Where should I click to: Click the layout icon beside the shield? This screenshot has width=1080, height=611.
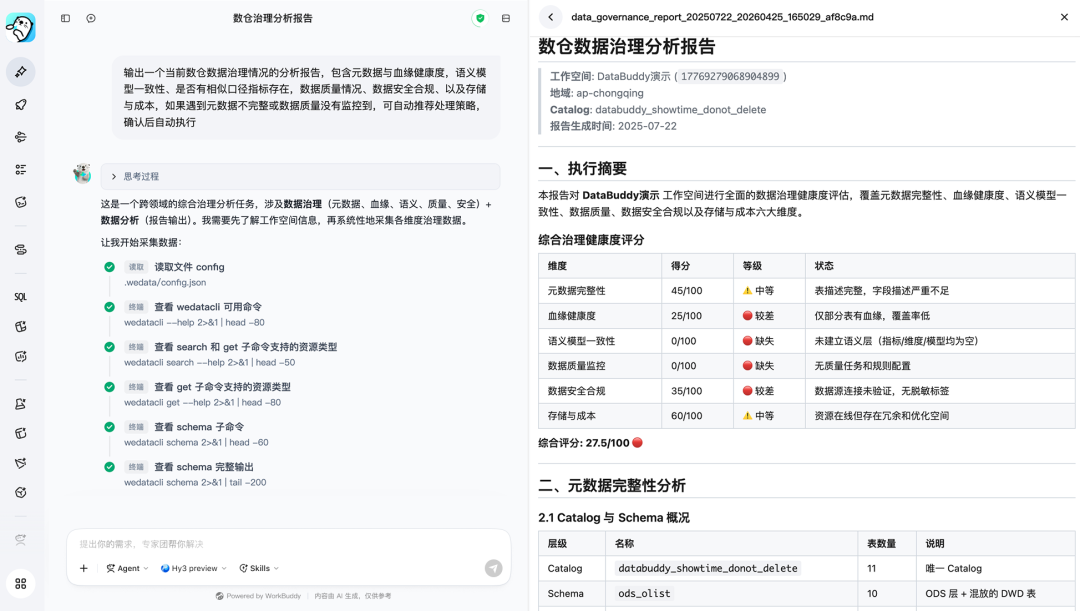506,19
